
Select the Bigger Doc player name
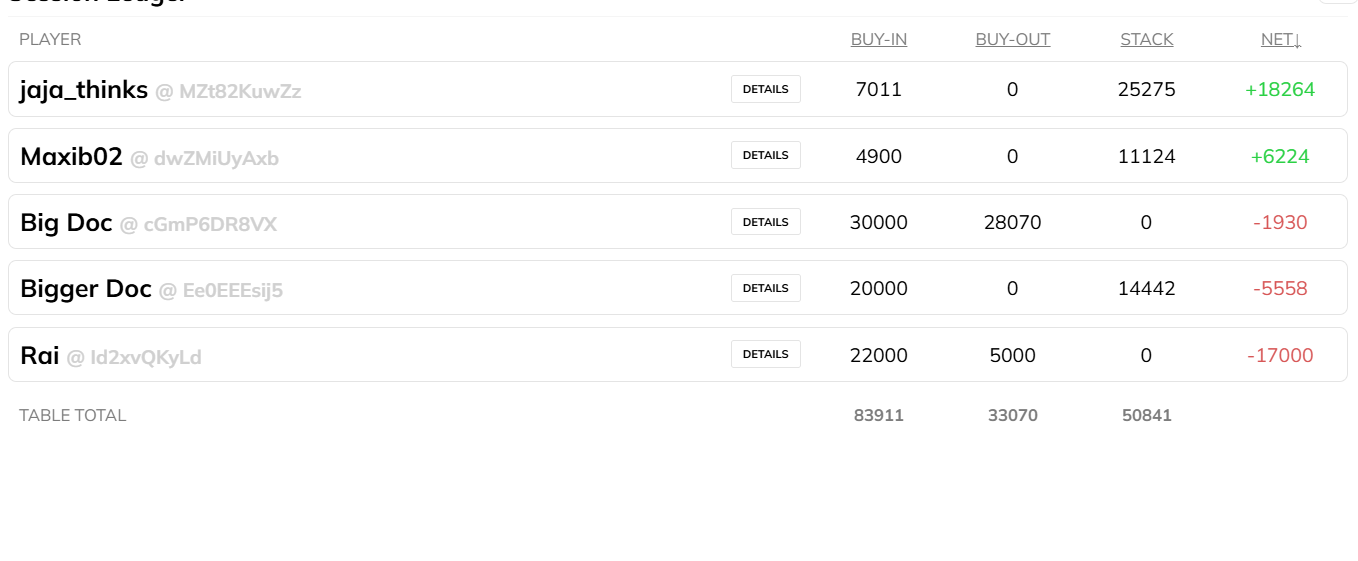tap(86, 289)
